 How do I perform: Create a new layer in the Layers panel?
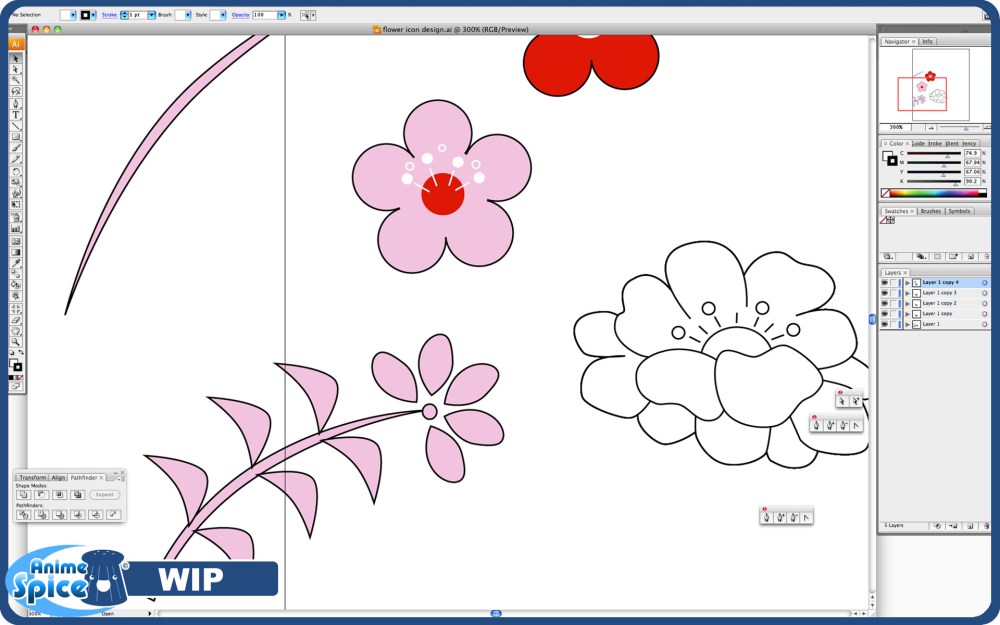[x=970, y=526]
